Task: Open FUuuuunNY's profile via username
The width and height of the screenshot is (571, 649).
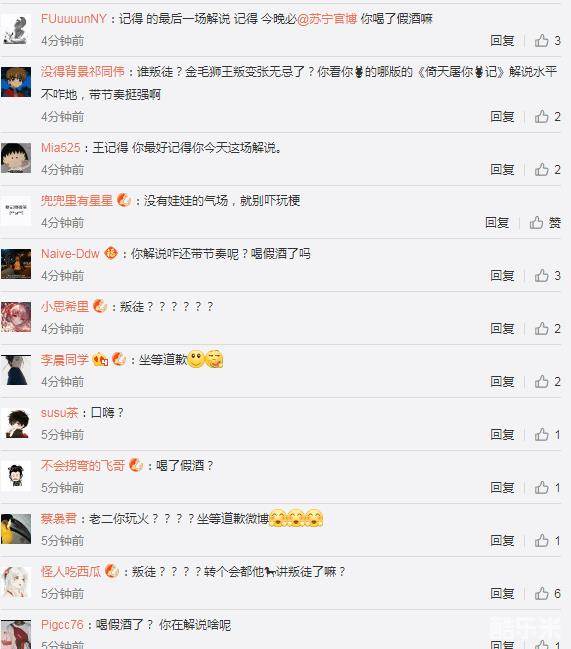Action: (74, 19)
